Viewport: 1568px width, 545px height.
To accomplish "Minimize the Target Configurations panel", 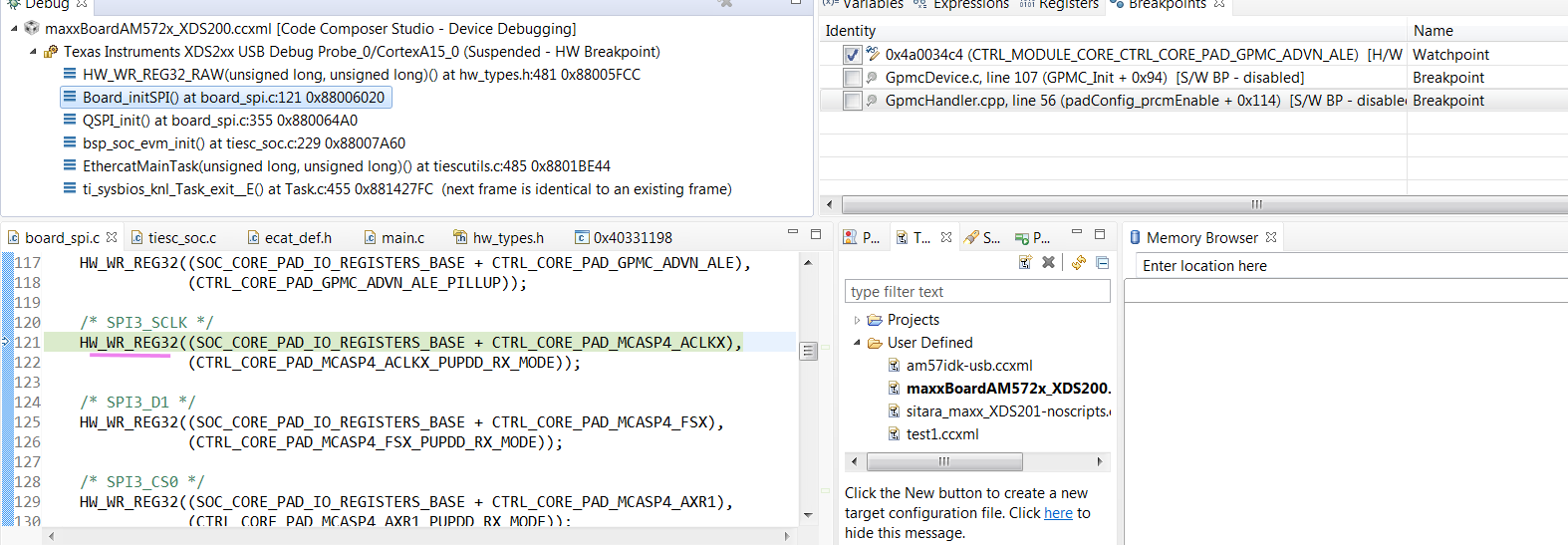I will click(1077, 233).
